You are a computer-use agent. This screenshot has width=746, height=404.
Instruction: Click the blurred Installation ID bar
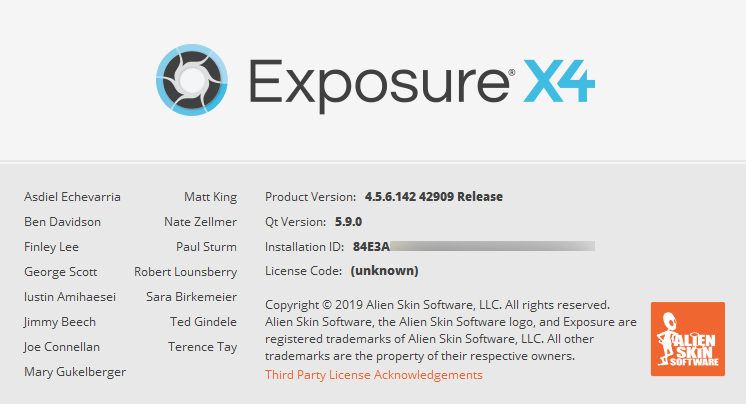coord(492,246)
